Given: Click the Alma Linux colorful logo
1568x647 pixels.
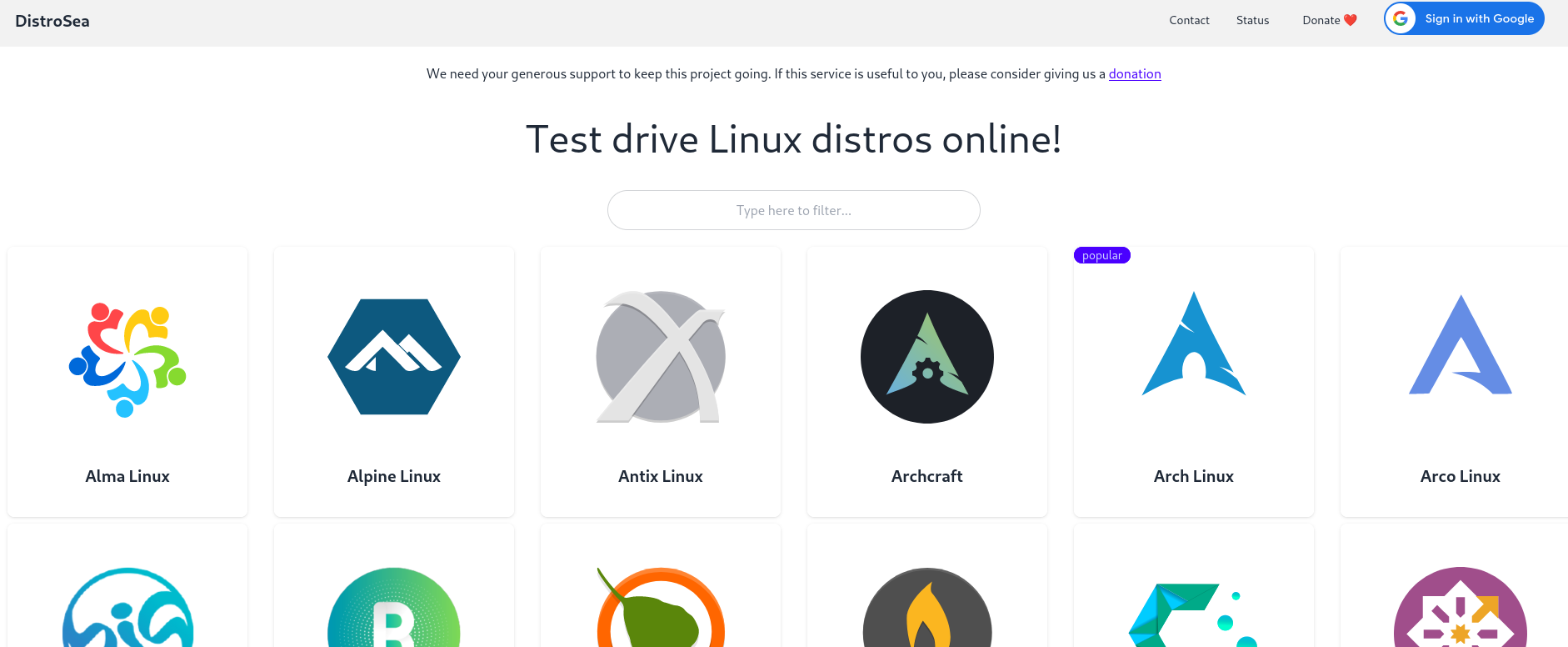Looking at the screenshot, I should click(x=127, y=359).
